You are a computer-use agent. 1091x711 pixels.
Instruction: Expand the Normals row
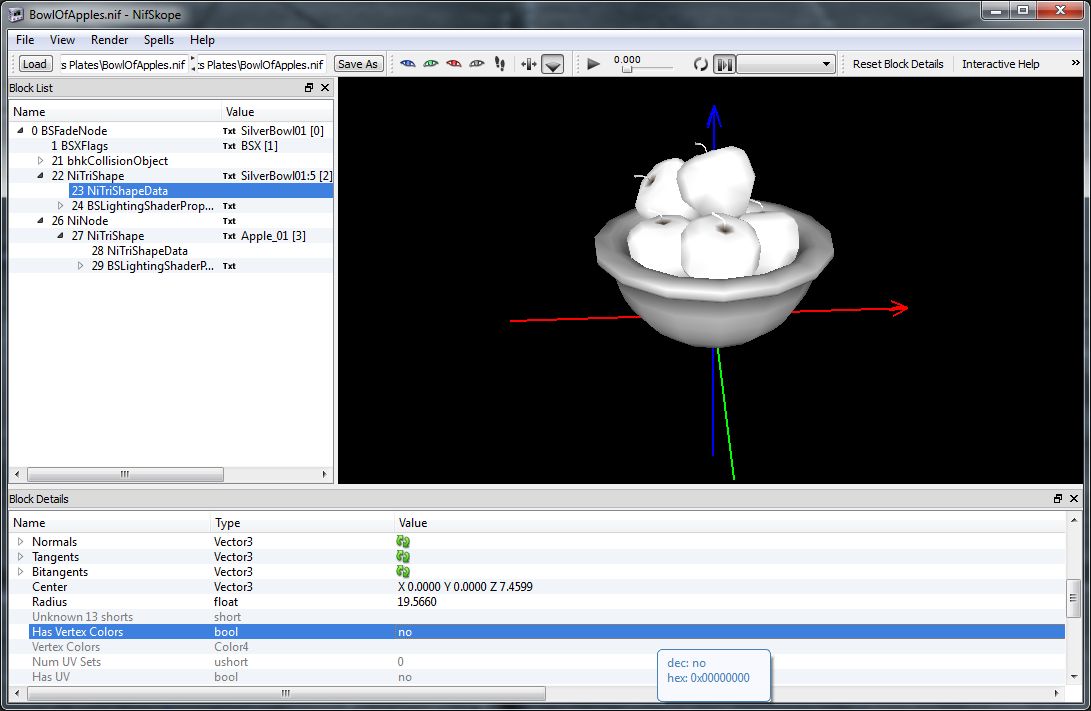(20, 542)
